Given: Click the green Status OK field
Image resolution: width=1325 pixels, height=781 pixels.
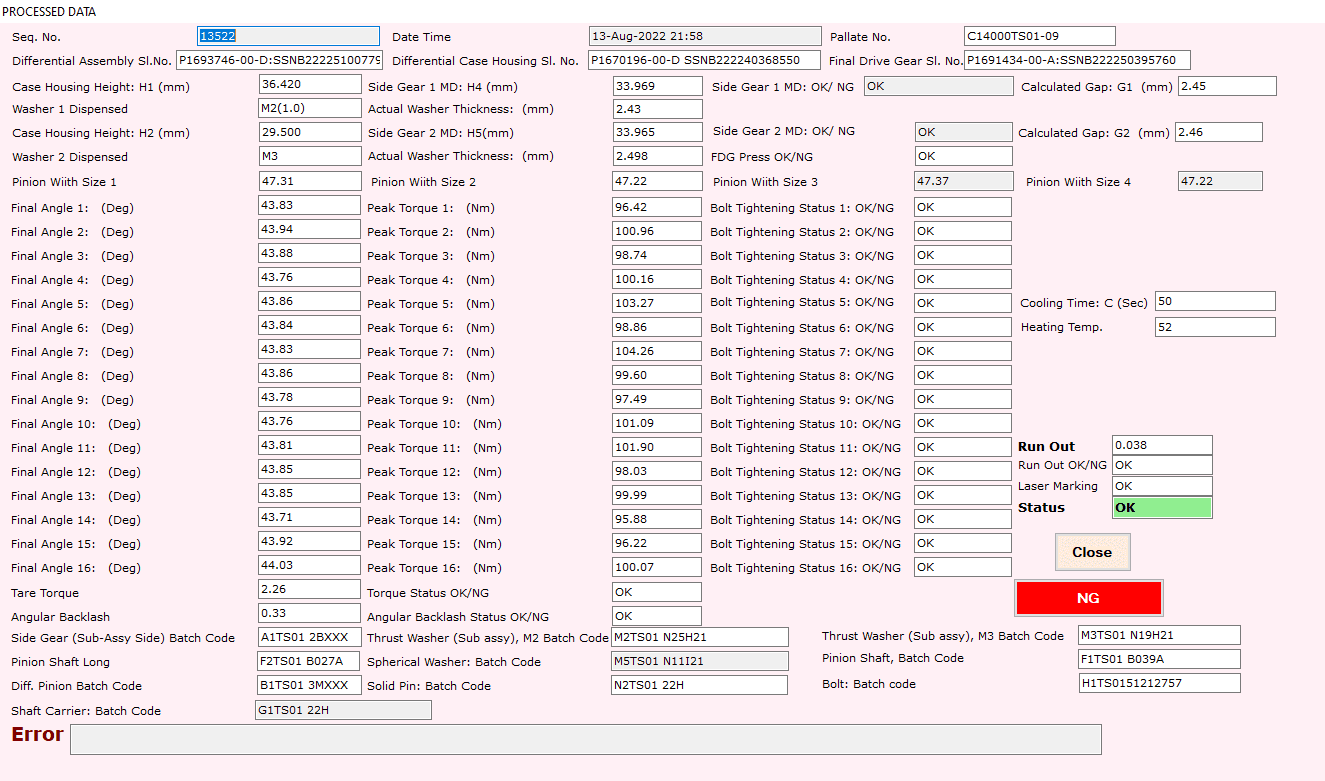Looking at the screenshot, I should pyautogui.click(x=1162, y=507).
